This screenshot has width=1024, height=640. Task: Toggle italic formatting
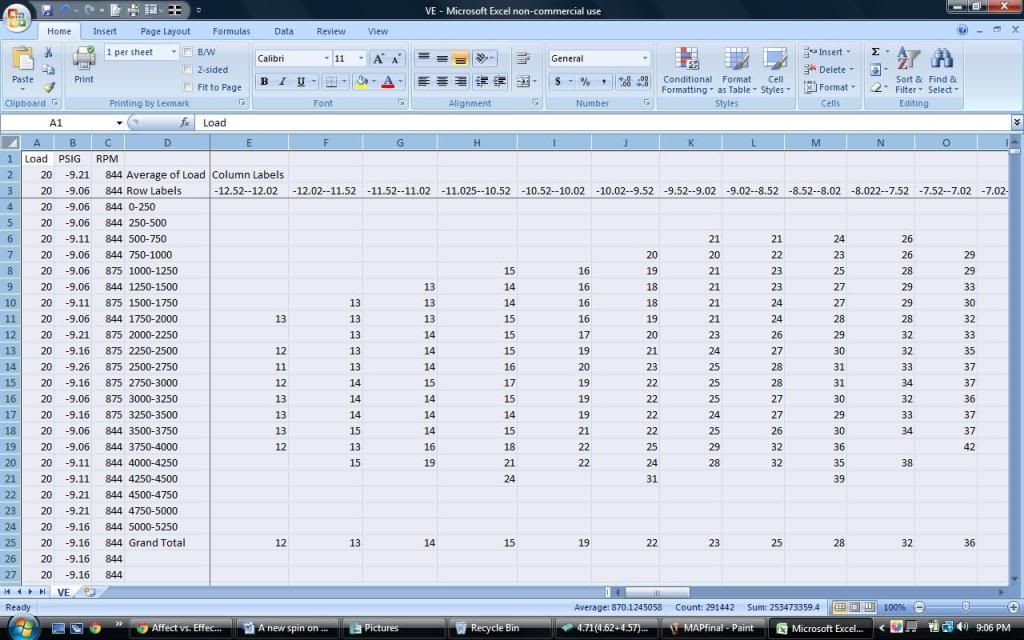[x=282, y=82]
